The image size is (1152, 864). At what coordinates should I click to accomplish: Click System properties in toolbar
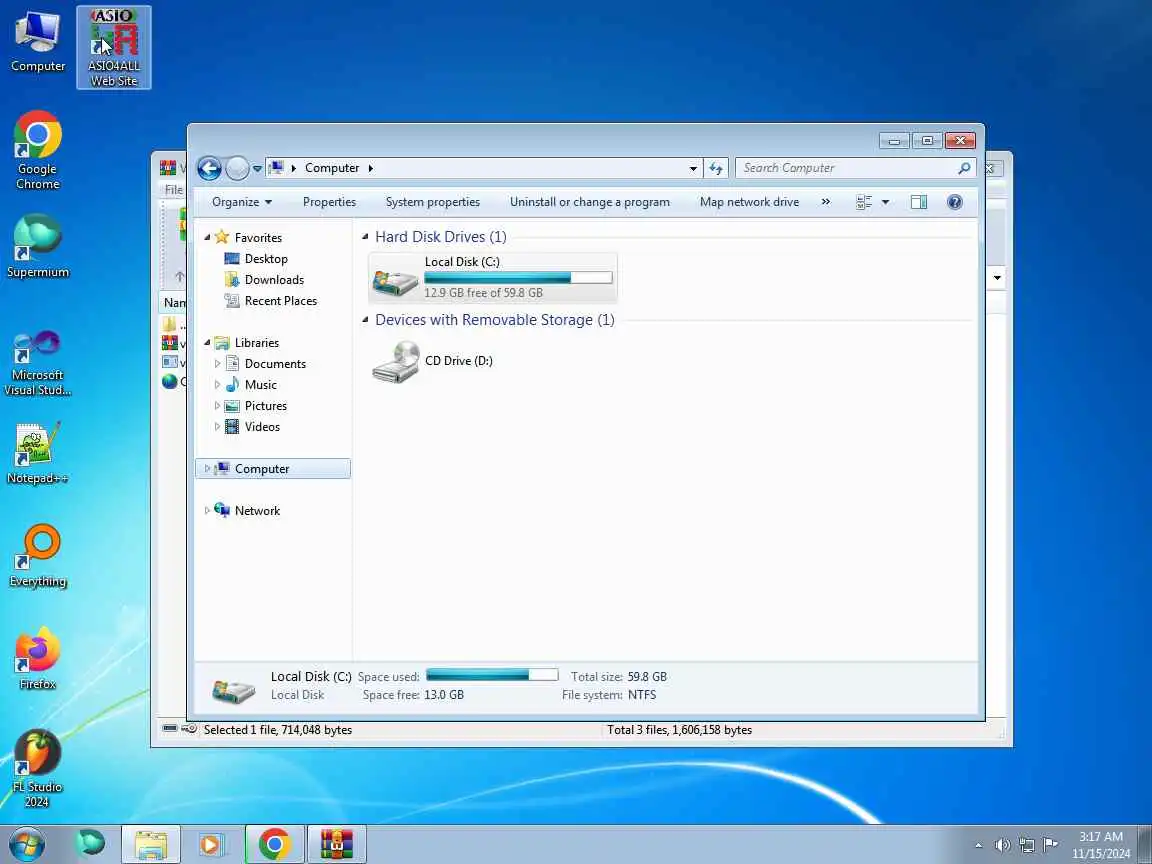pos(433,202)
